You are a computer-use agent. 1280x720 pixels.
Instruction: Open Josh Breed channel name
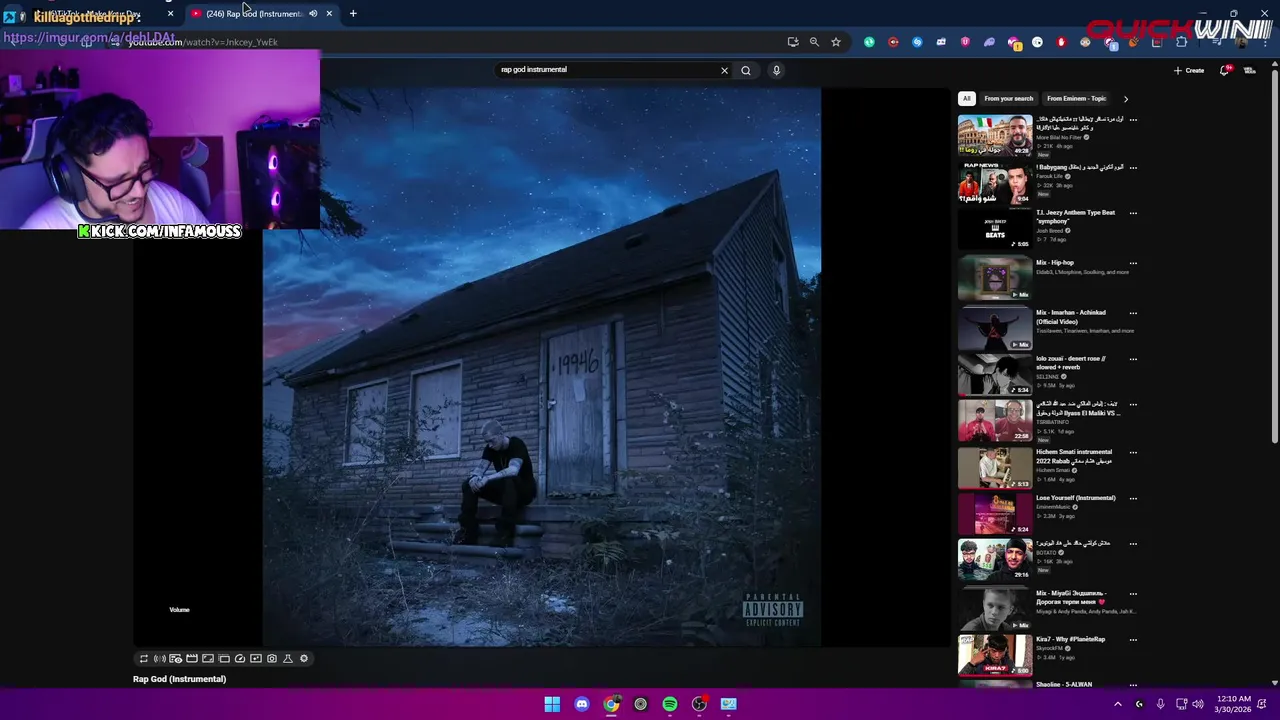tap(1049, 231)
